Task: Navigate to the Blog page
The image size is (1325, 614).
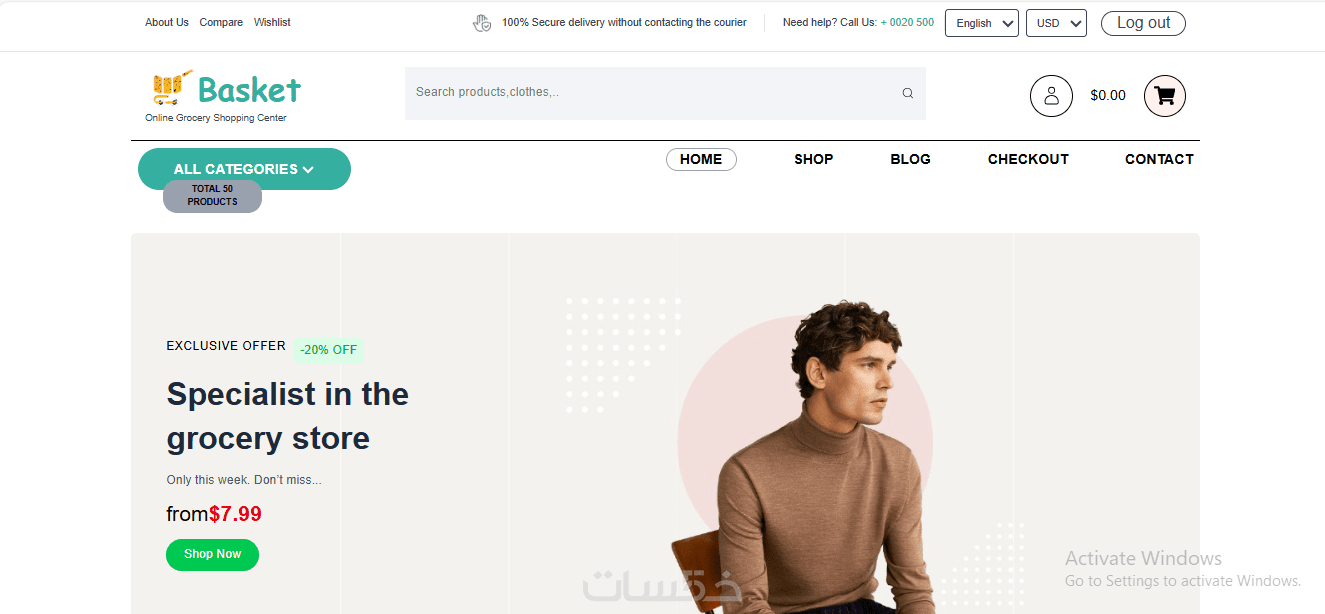Action: [x=910, y=159]
